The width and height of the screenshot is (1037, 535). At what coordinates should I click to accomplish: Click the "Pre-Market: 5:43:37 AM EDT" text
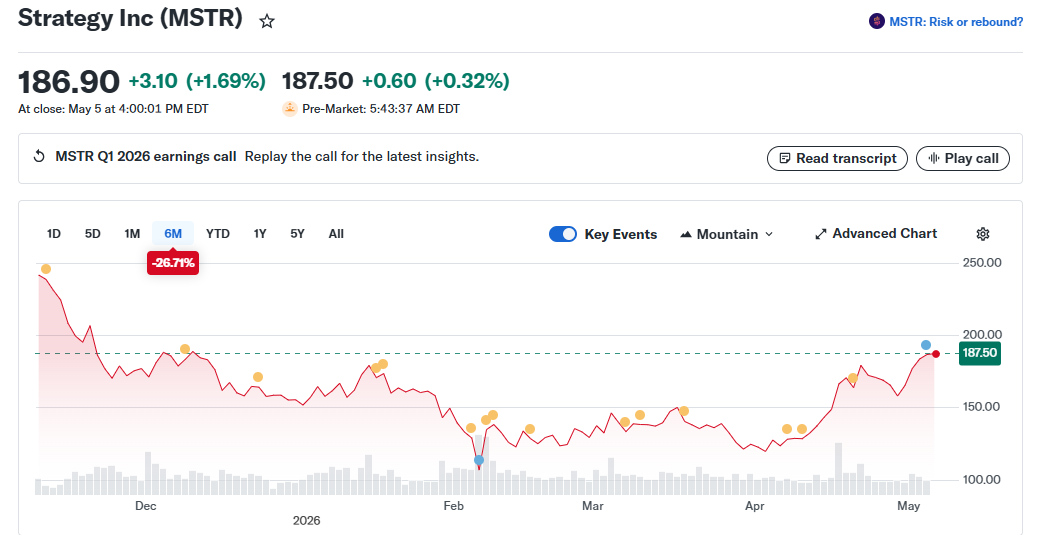[381, 109]
